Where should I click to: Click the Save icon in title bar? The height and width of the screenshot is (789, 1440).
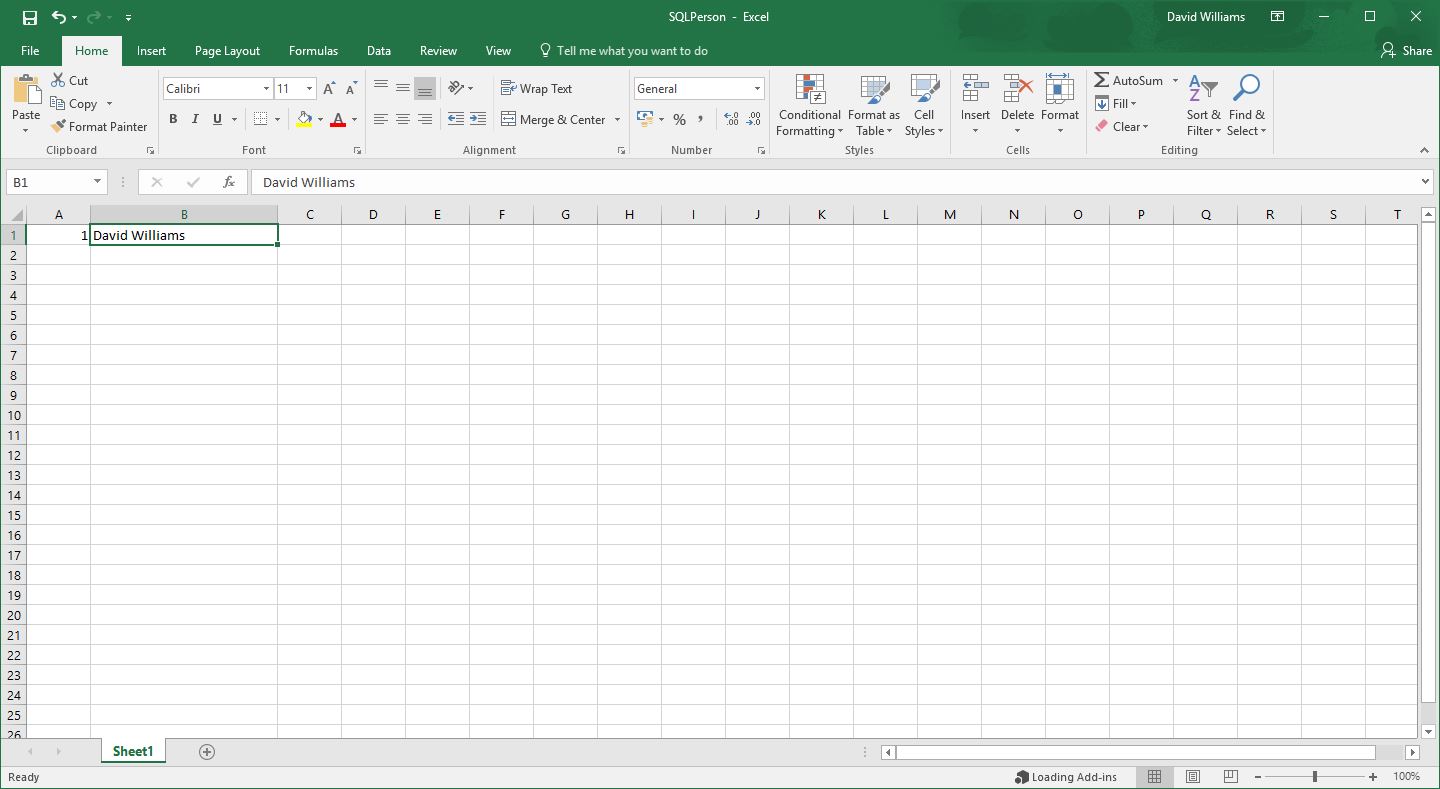(29, 17)
